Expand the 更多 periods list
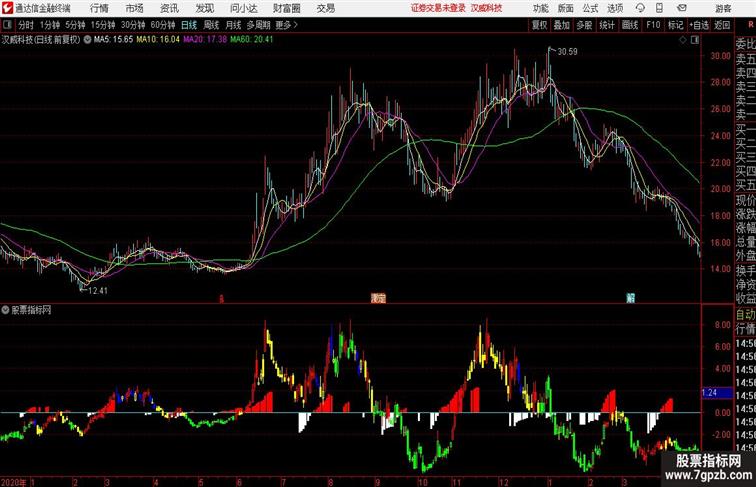The width and height of the screenshot is (756, 487). tap(286, 25)
